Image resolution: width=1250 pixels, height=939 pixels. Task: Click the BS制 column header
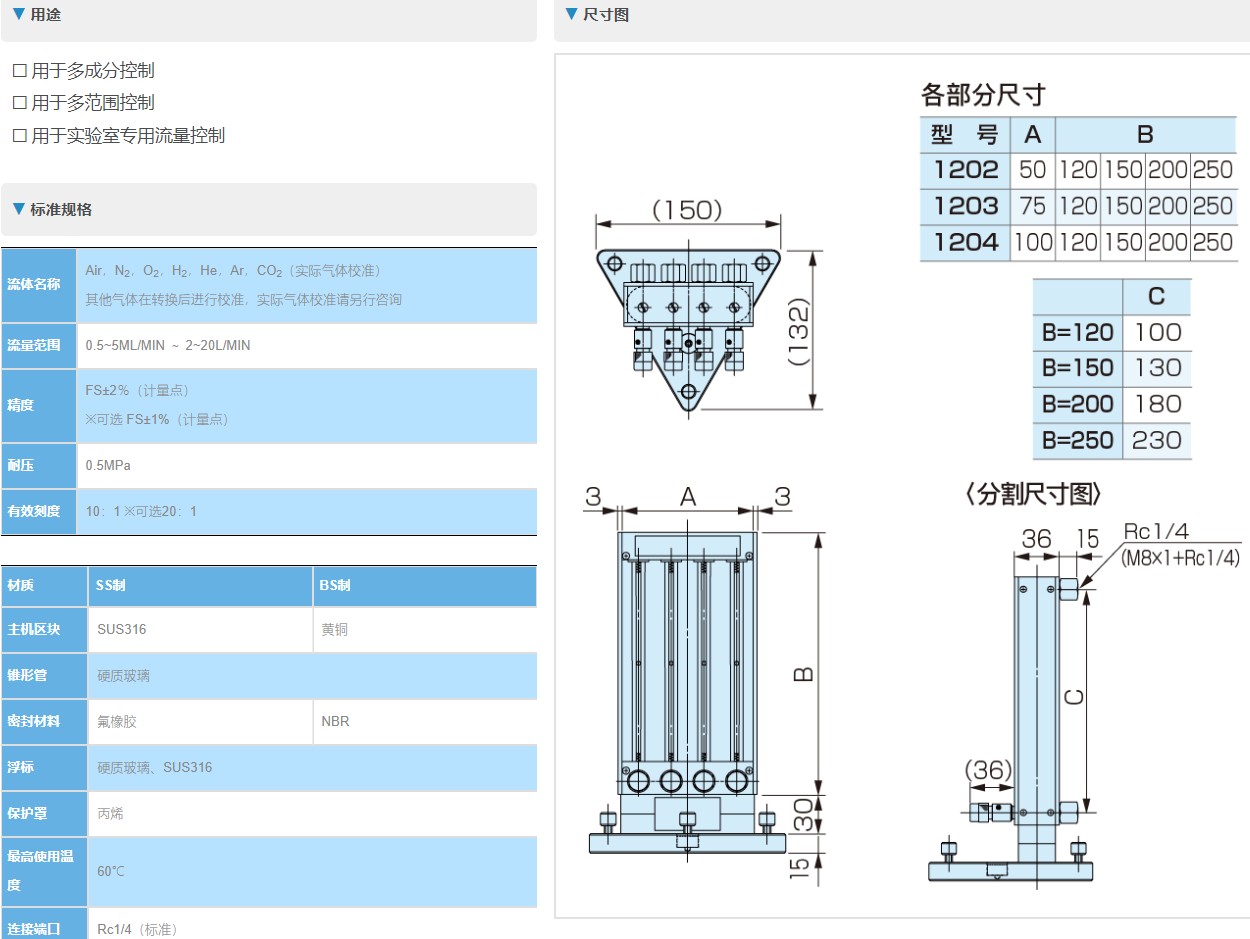click(x=424, y=586)
